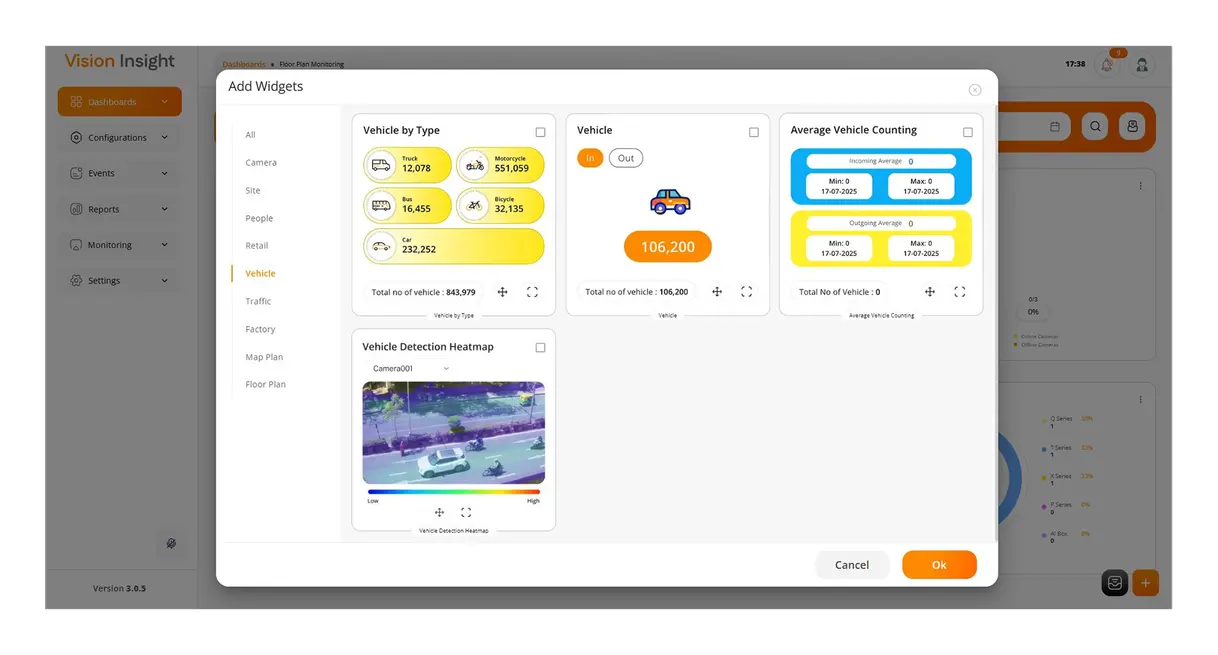This screenshot has width=1218, height=655.
Task: Click the orange plus button at bottom right
Action: click(x=1146, y=583)
